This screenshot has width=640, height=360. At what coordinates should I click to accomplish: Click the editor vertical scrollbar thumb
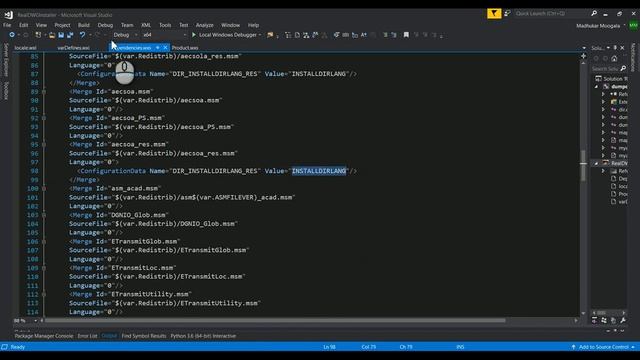584,165
